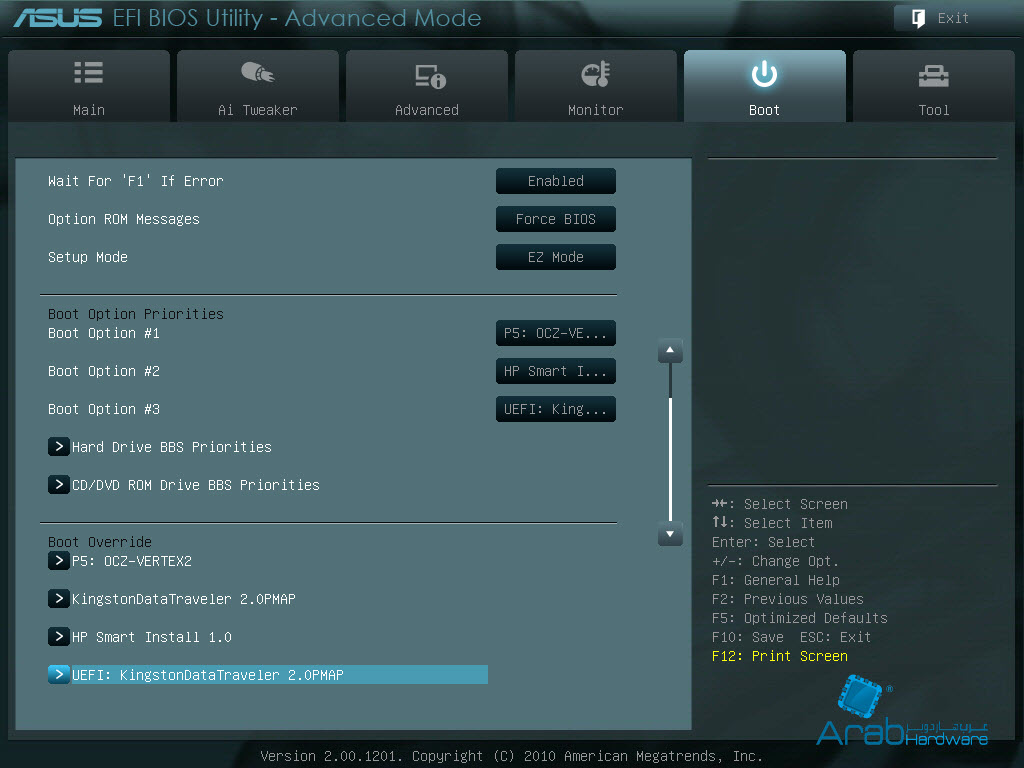Change Setup Mode EZ Mode value
Viewport: 1024px width, 768px height.
pyautogui.click(x=556, y=257)
